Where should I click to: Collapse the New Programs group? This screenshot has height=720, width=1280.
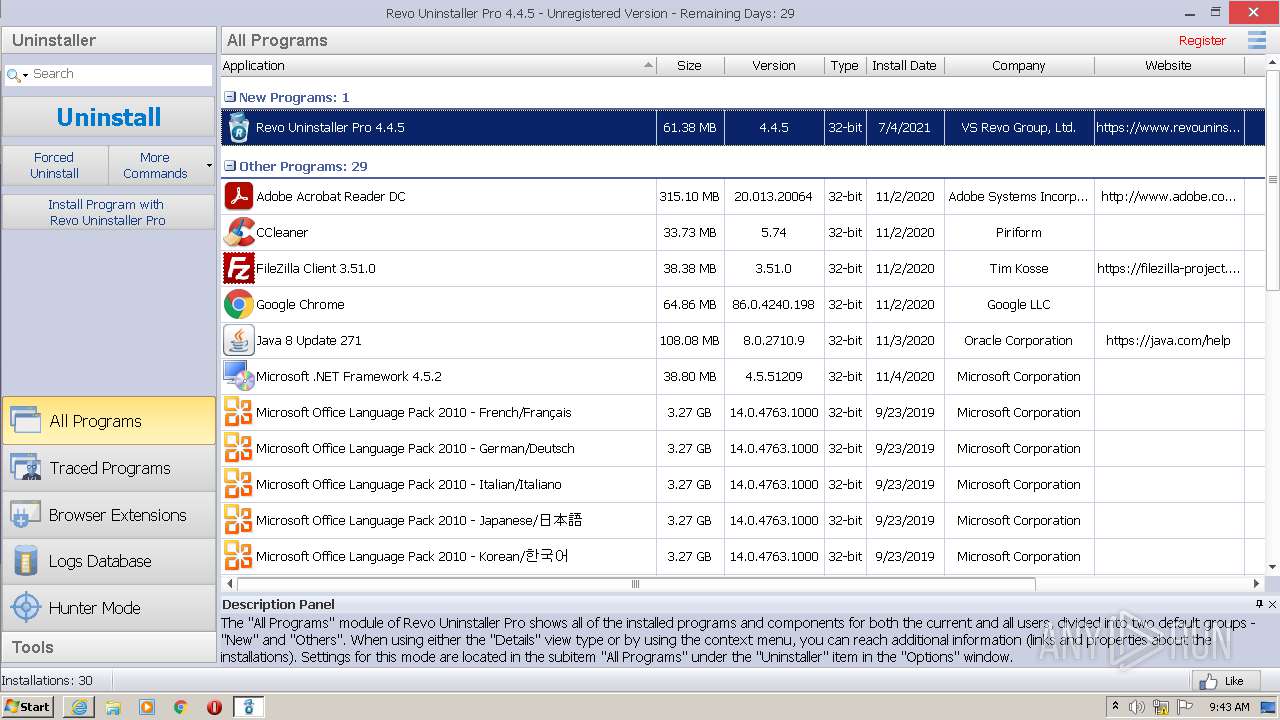[230, 97]
